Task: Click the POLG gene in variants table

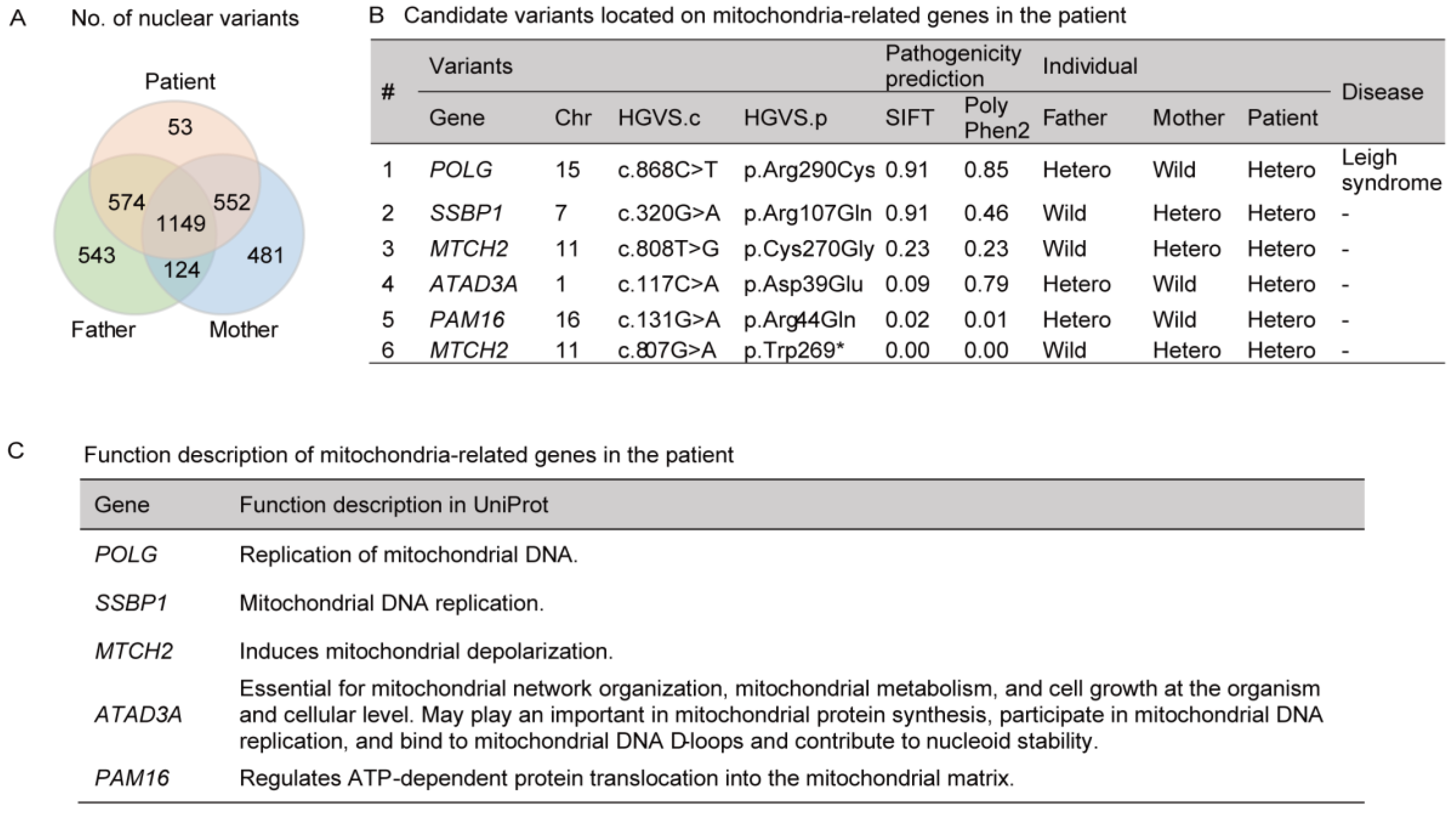Action: click(461, 169)
